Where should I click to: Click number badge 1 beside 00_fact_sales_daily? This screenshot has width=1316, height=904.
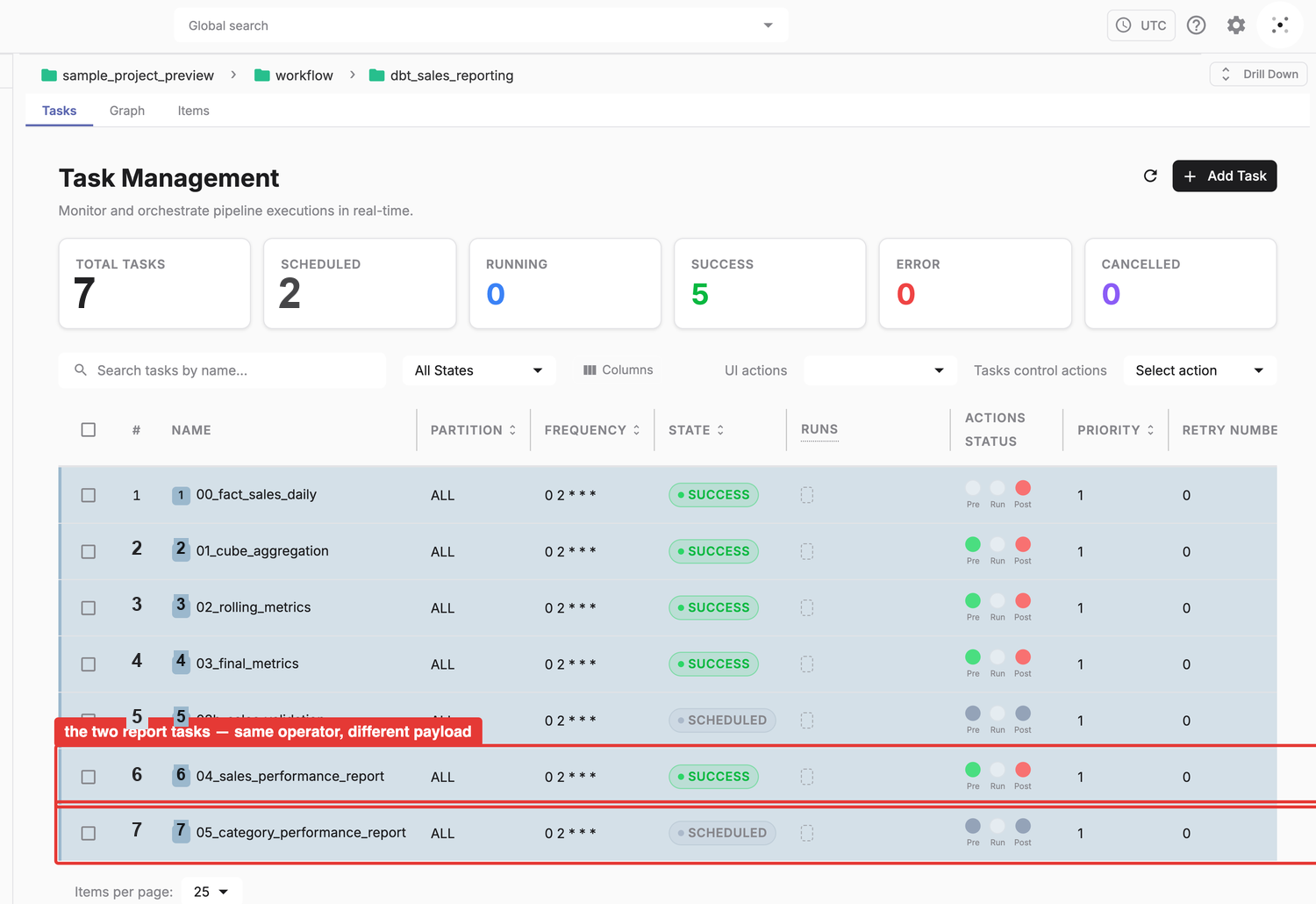point(181,495)
